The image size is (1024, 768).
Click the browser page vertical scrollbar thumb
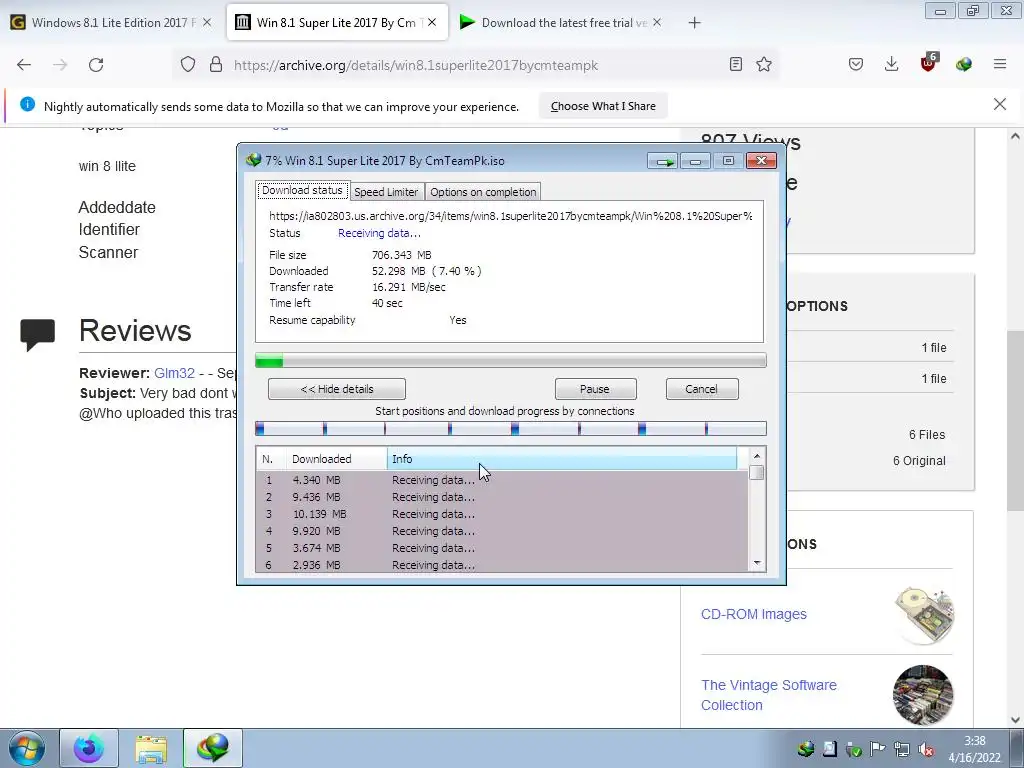(x=1015, y=421)
